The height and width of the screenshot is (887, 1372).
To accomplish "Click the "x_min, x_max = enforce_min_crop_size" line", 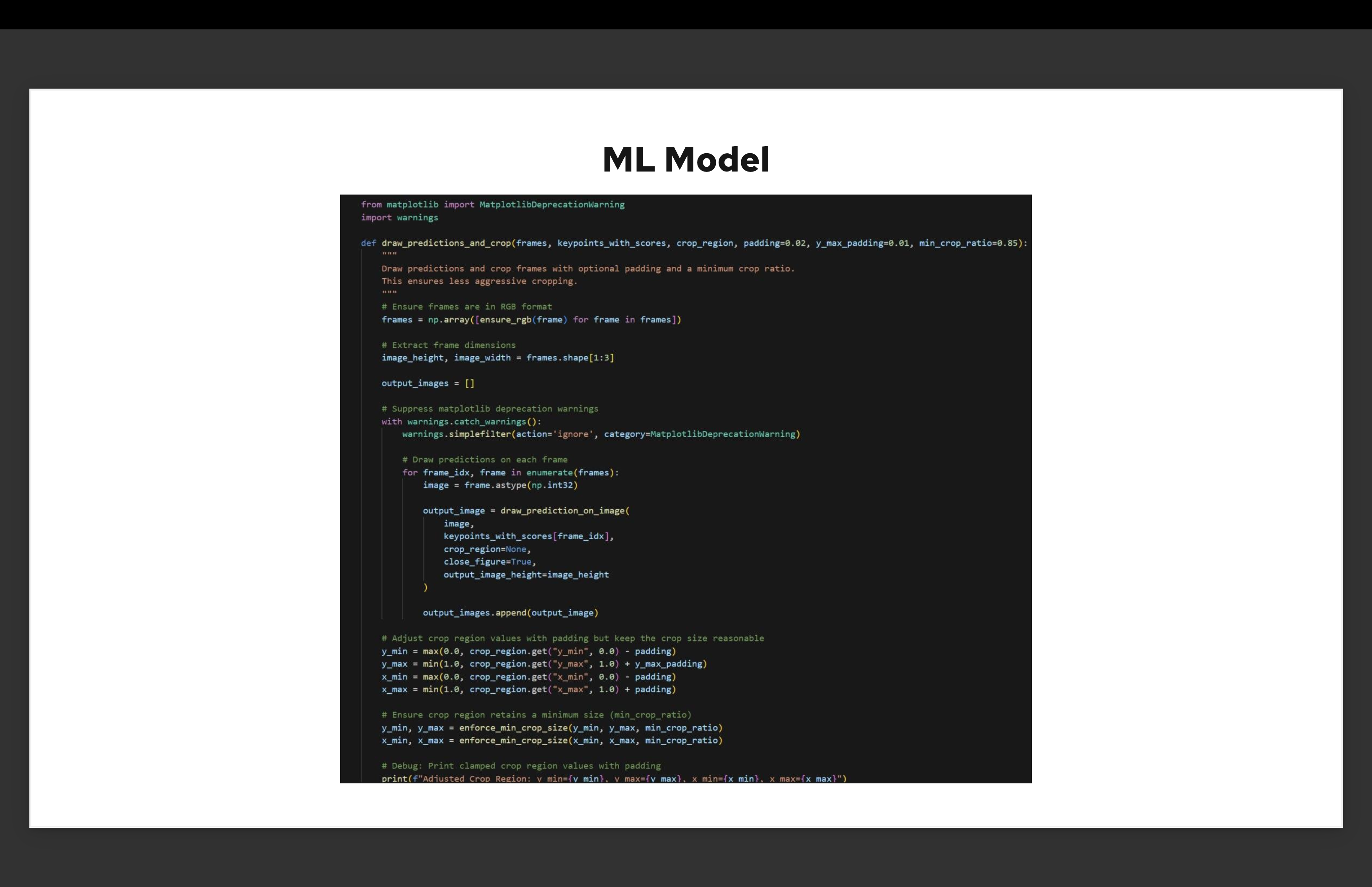I will click(x=551, y=740).
